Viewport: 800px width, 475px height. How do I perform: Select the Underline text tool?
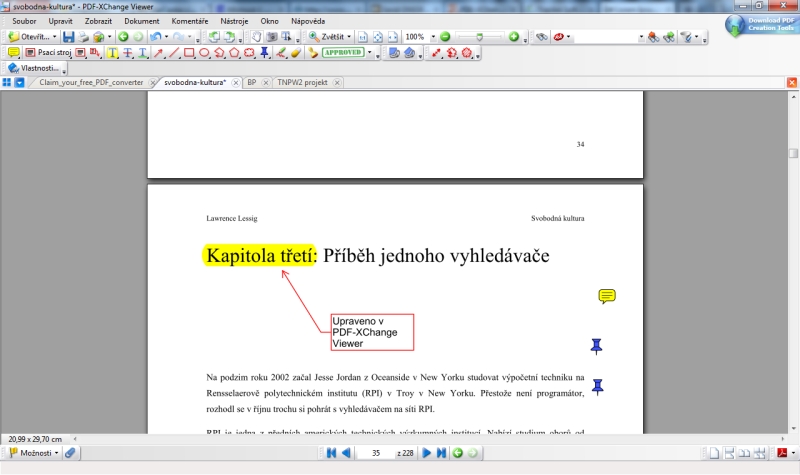(143, 53)
